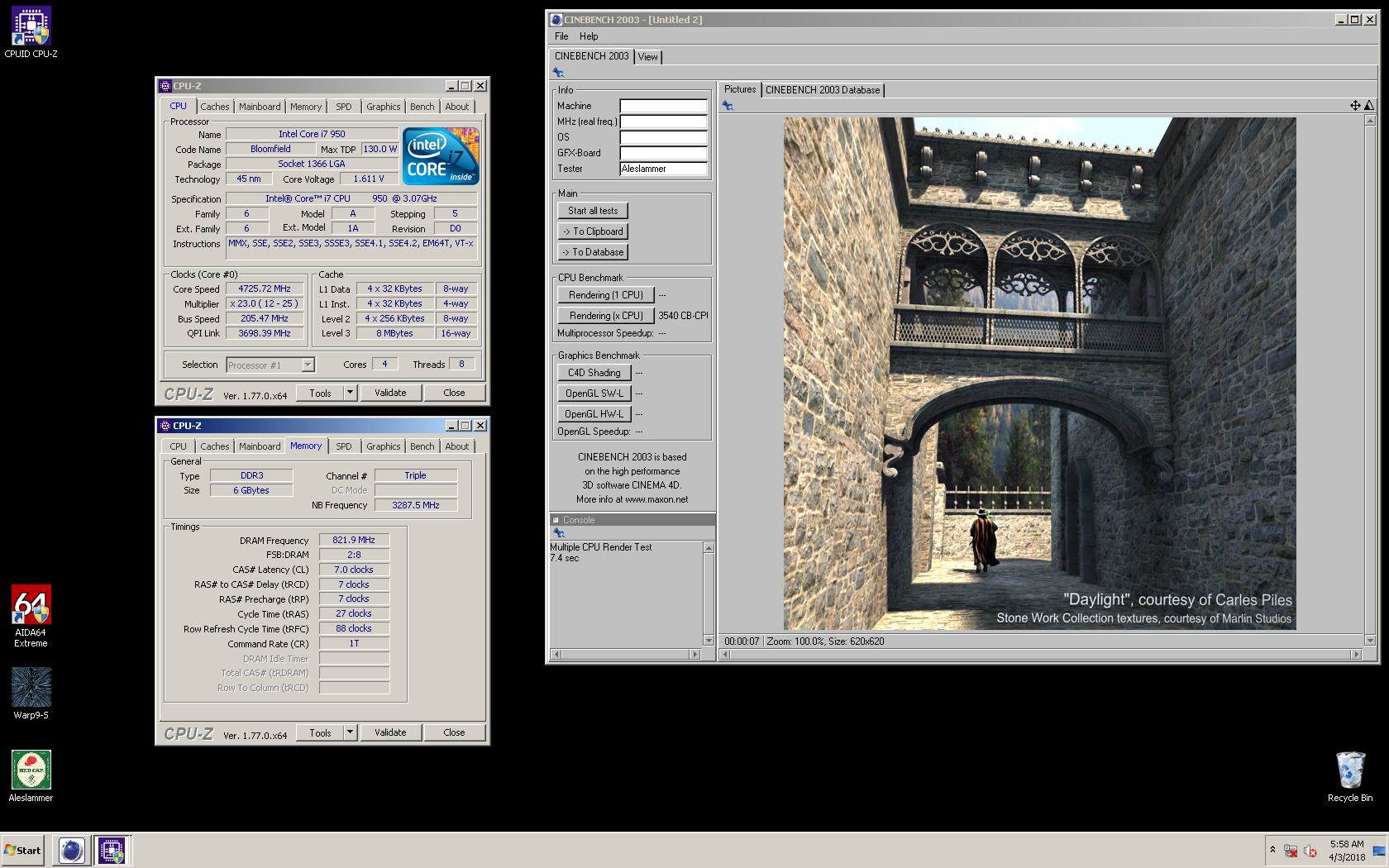The image size is (1389, 868).
Task: Open the AIDA64 Extreme desktop icon
Action: pos(31,616)
